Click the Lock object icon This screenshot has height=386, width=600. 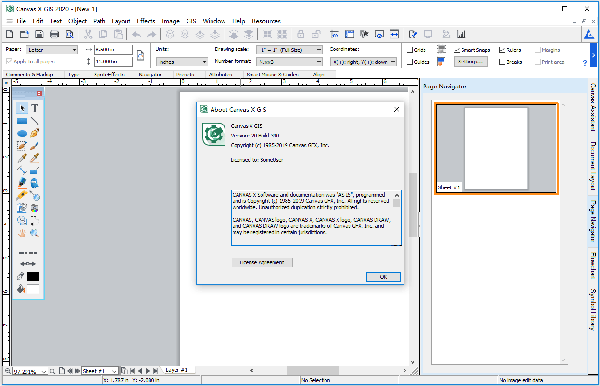pyautogui.click(x=301, y=34)
